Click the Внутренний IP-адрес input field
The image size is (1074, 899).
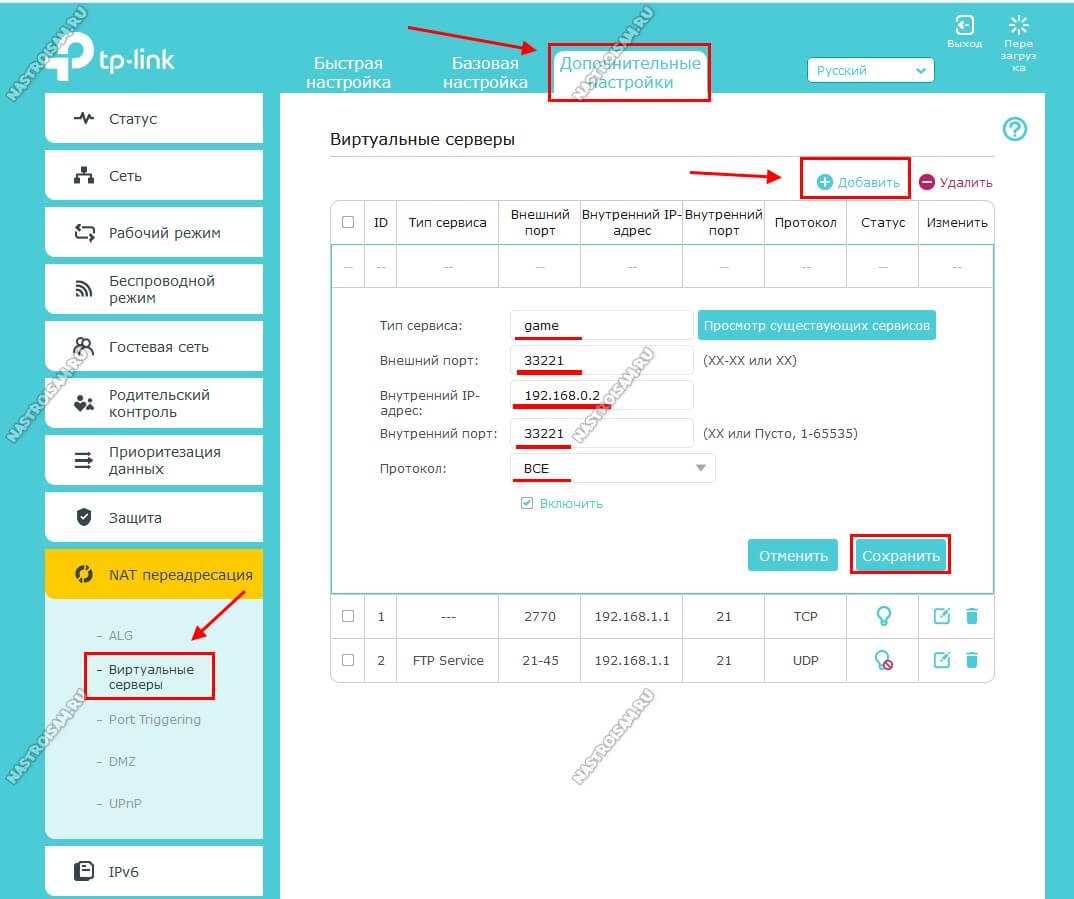602,395
